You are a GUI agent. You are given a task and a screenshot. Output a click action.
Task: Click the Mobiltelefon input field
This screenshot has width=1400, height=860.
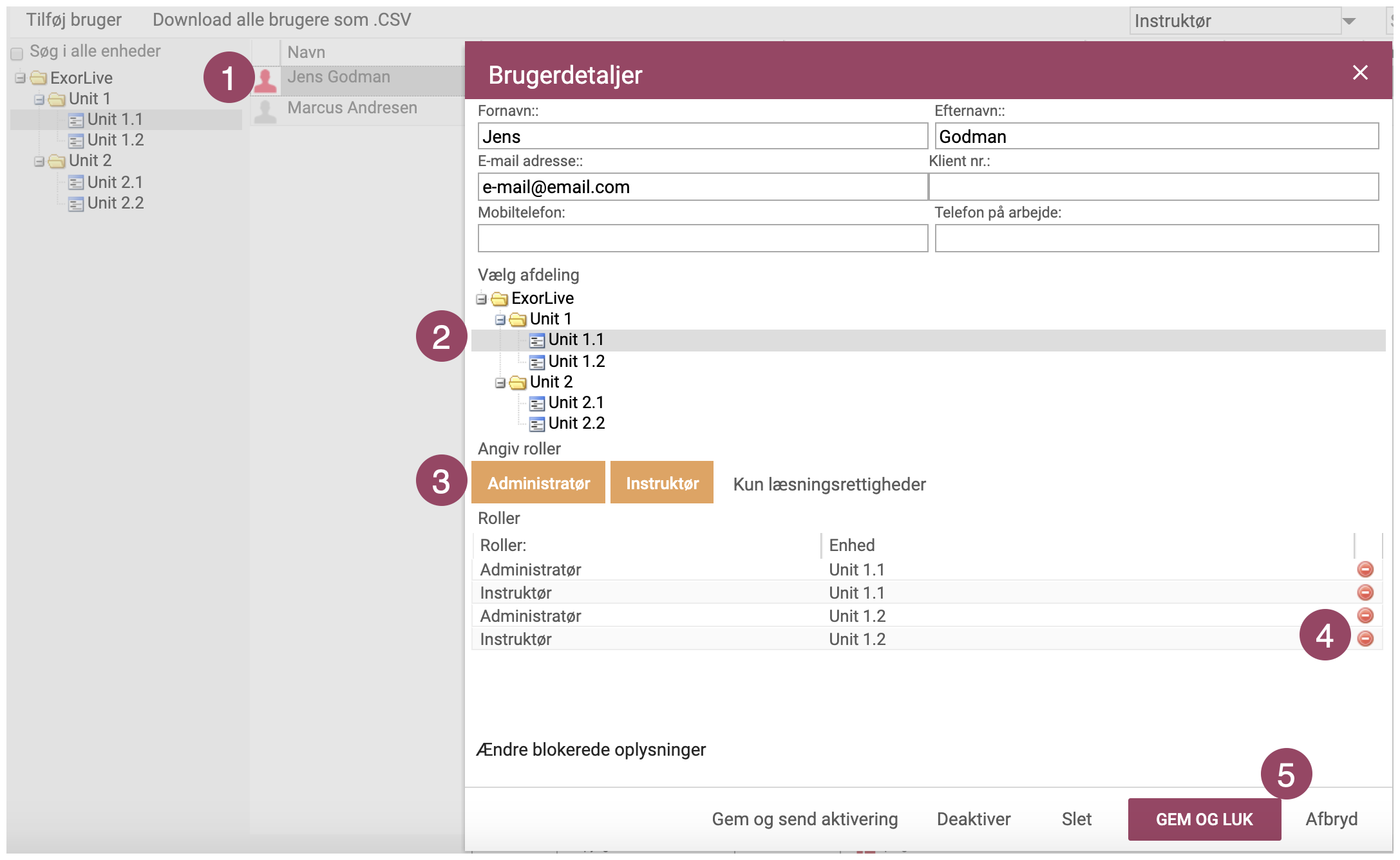pos(703,238)
